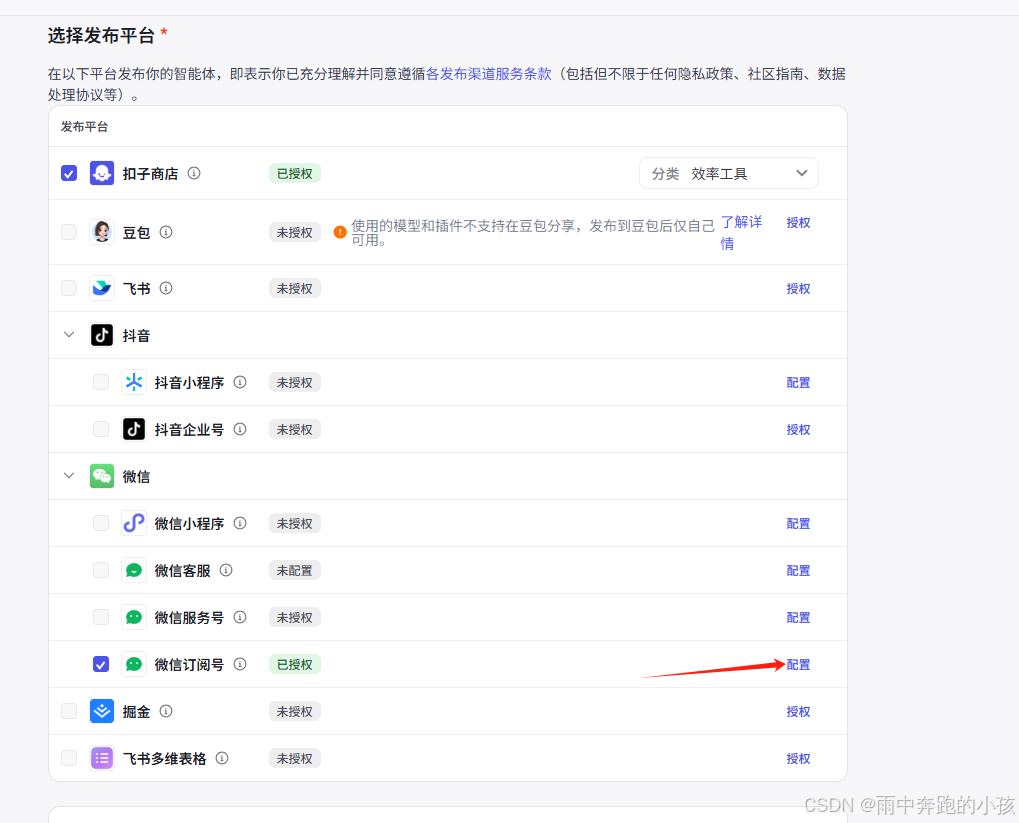Image resolution: width=1019 pixels, height=823 pixels.
Task: Click 了解详情 link in 豆包 row
Action: pos(741,233)
